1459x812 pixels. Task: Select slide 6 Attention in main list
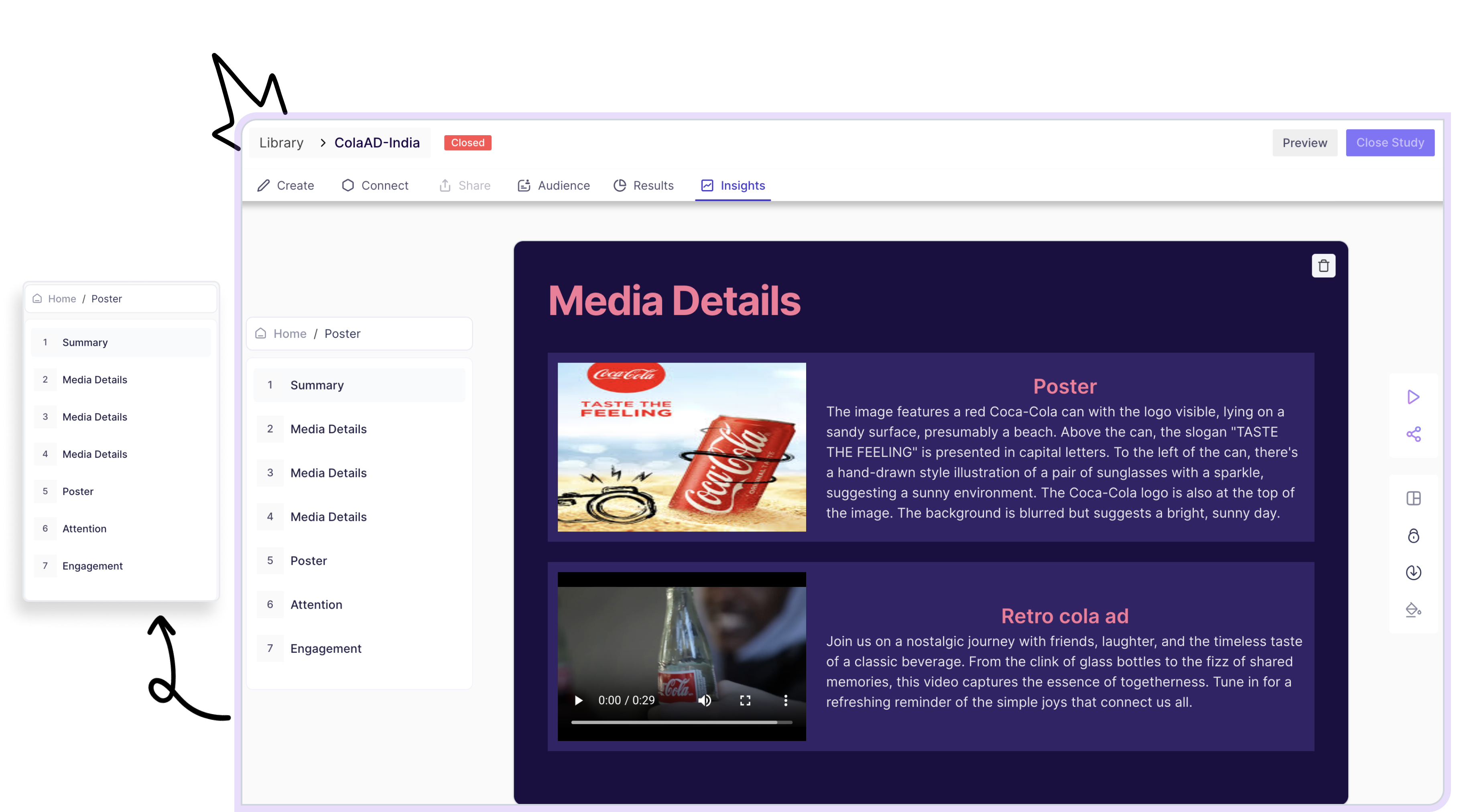(359, 604)
